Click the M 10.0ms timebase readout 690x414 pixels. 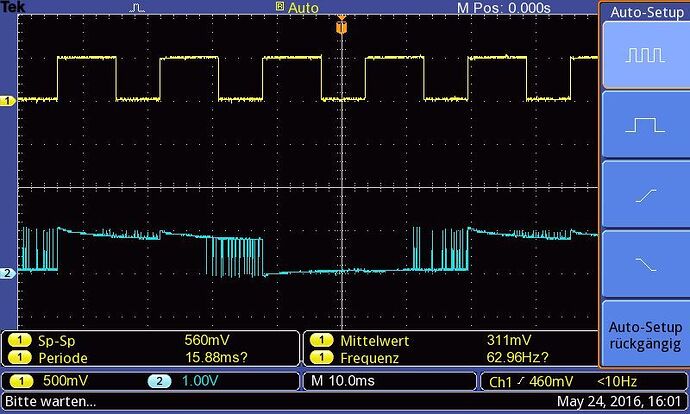(x=345, y=382)
